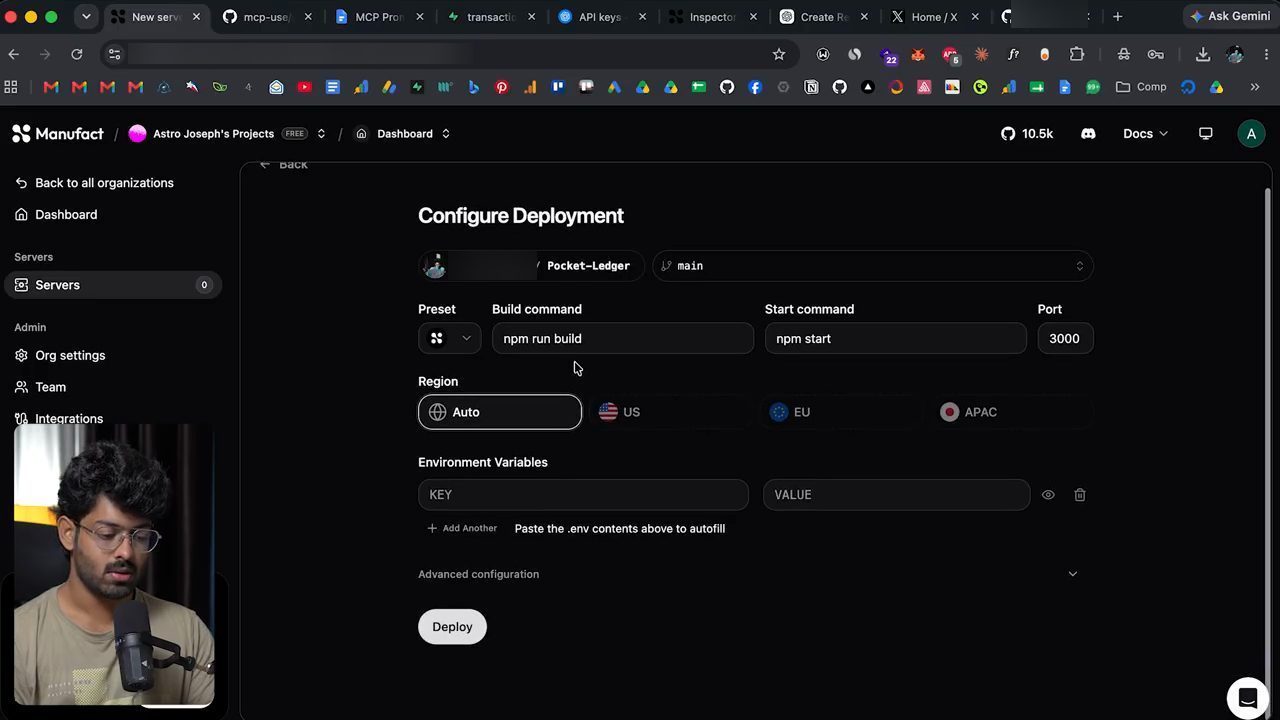Go back with the browser back arrow
The height and width of the screenshot is (720, 1280).
[x=13, y=54]
